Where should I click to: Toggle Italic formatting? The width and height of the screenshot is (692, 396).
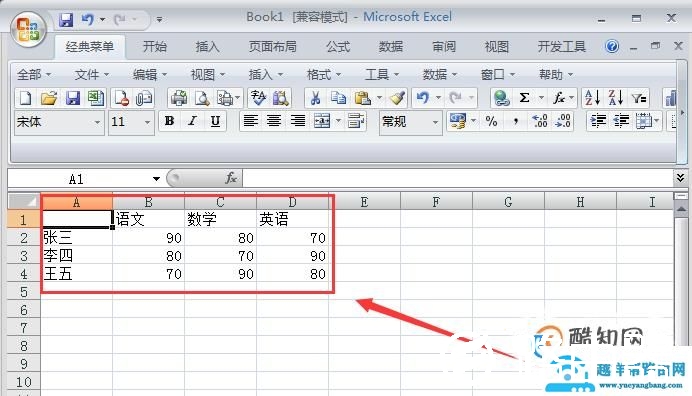click(192, 121)
